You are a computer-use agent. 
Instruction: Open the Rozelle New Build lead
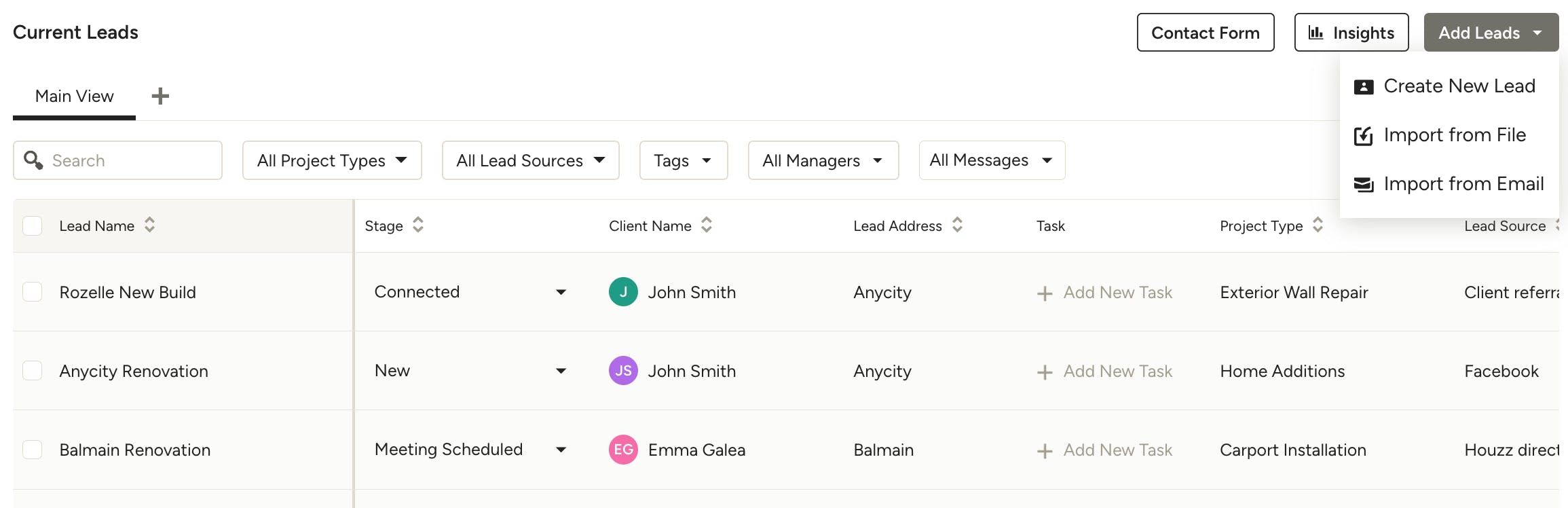pos(128,293)
